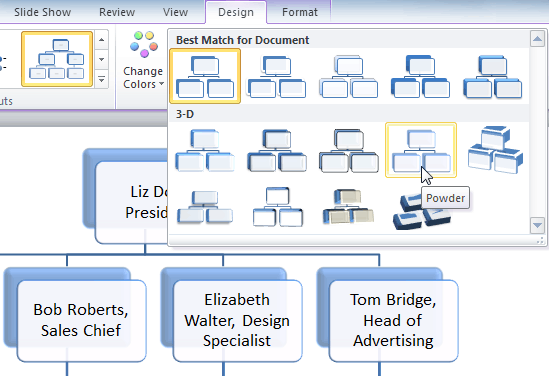Apply the dark-outlined third 3-D style
549x376 pixels.
pyautogui.click(x=349, y=150)
